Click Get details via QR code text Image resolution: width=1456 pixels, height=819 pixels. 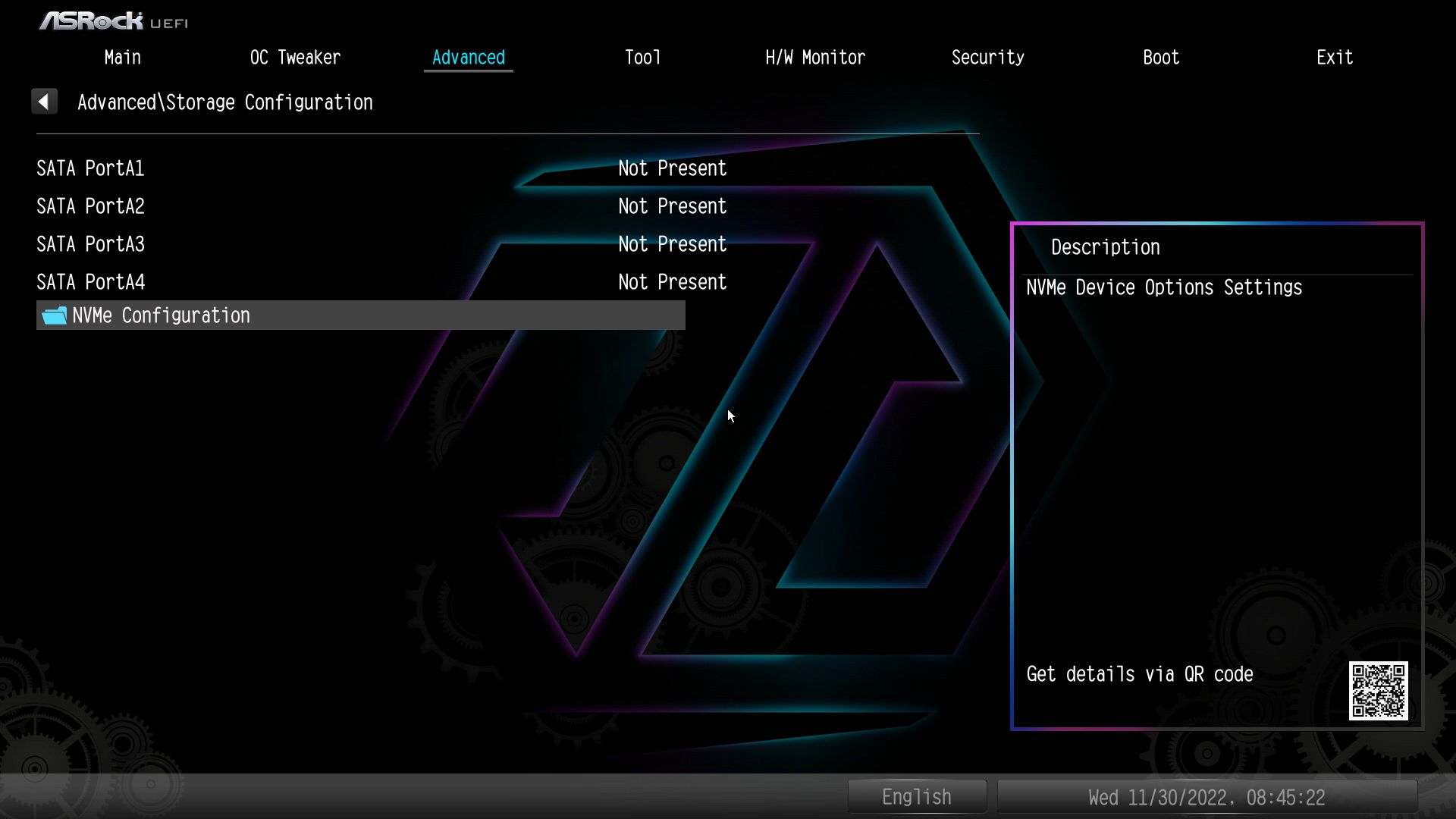pos(1139,674)
